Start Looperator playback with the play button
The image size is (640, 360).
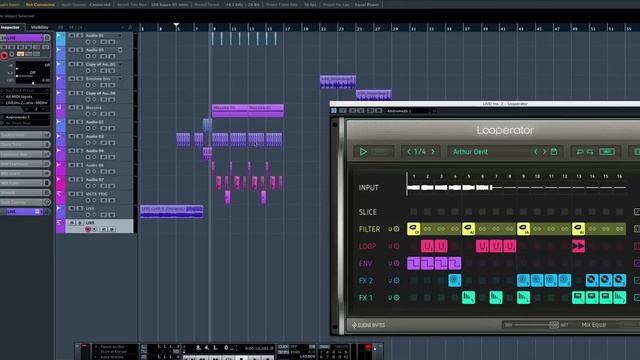(363, 152)
